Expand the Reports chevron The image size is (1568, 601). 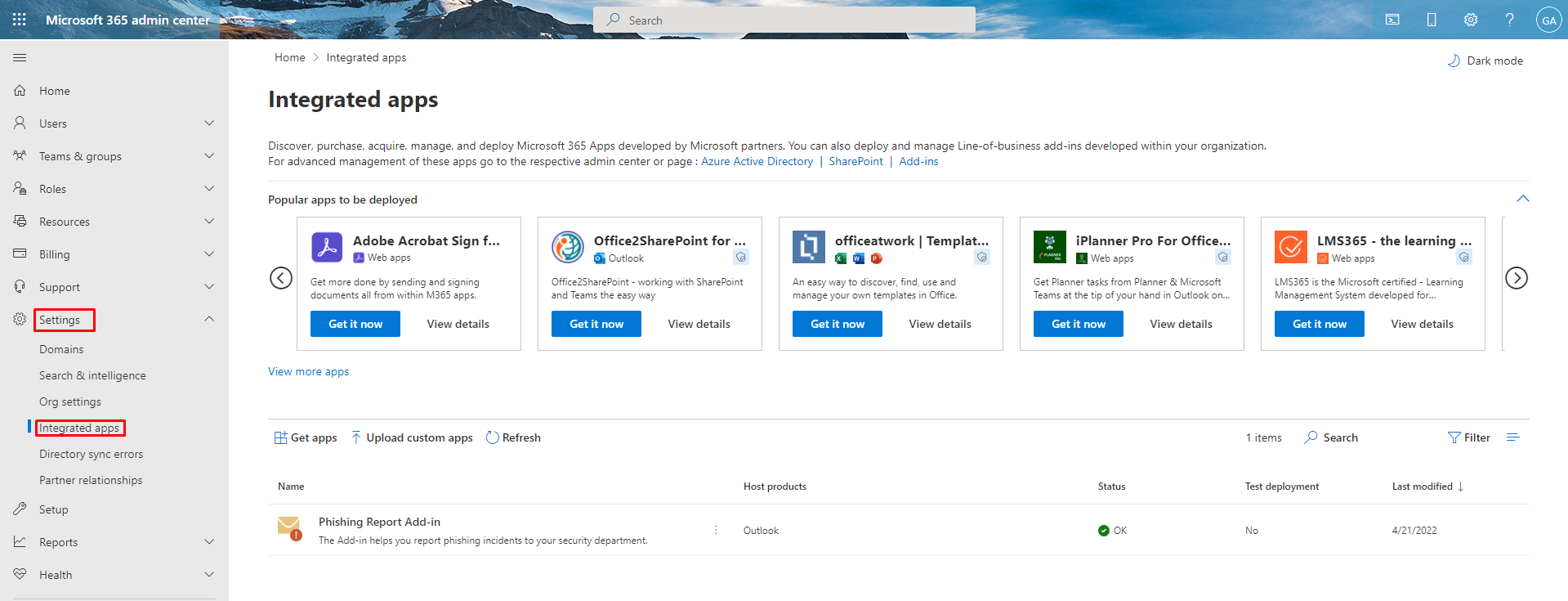pos(209,542)
